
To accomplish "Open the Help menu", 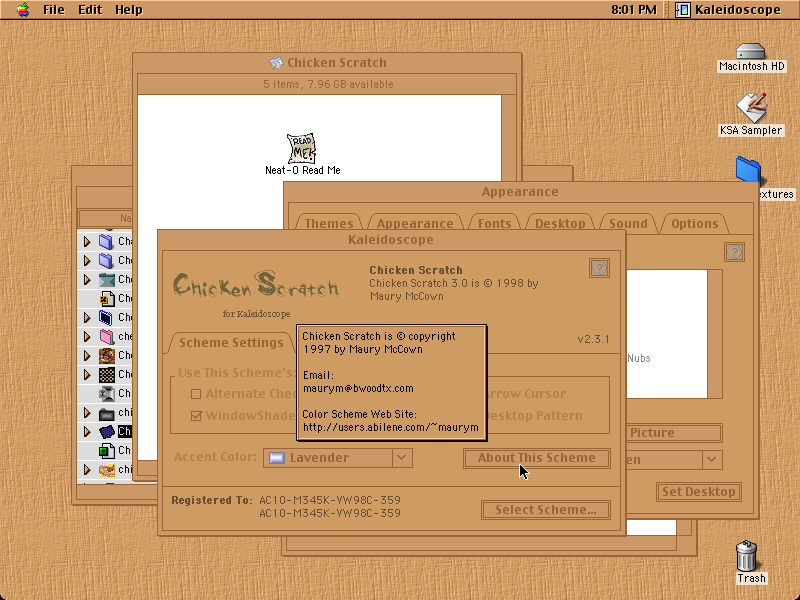I will coord(129,10).
